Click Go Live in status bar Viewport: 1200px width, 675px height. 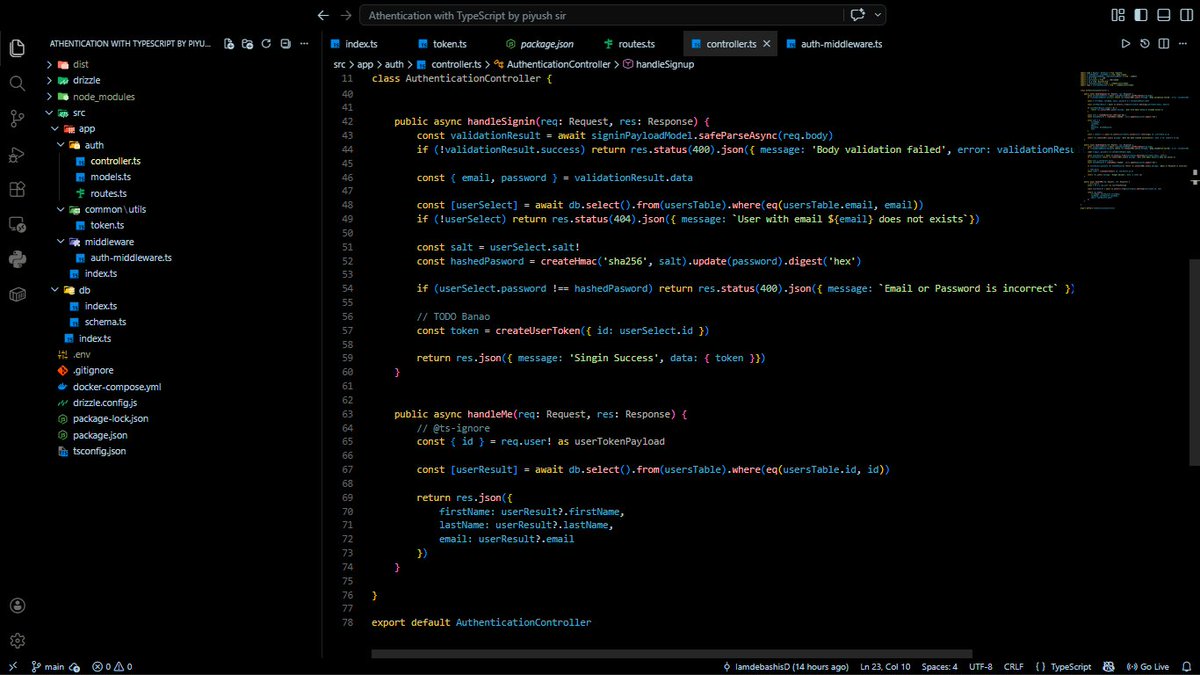[x=1147, y=666]
